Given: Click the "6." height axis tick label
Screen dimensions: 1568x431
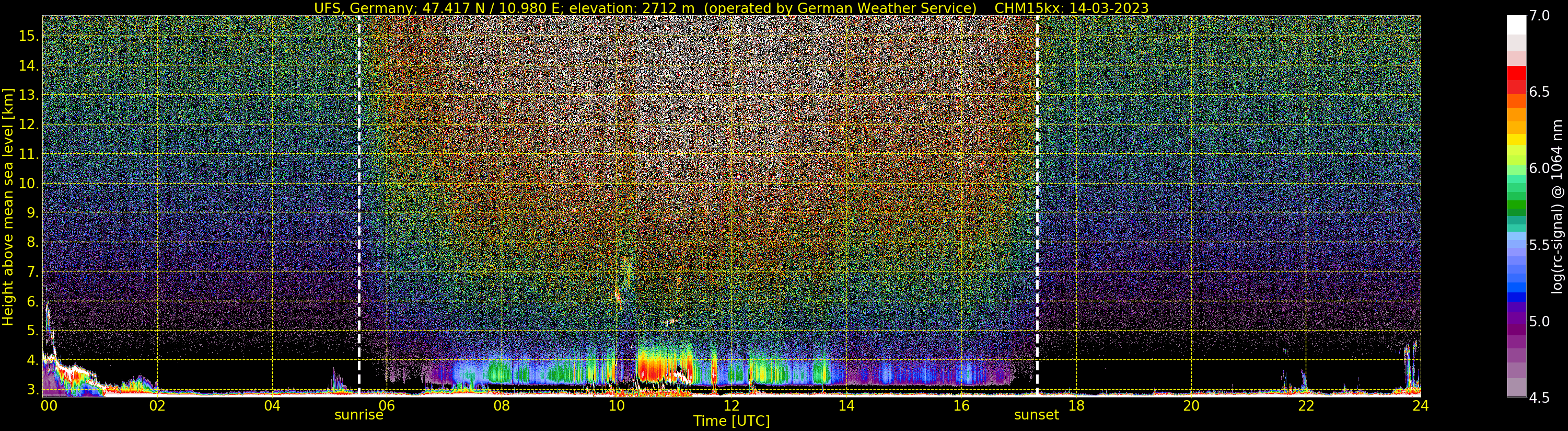Looking at the screenshot, I should 32,301.
